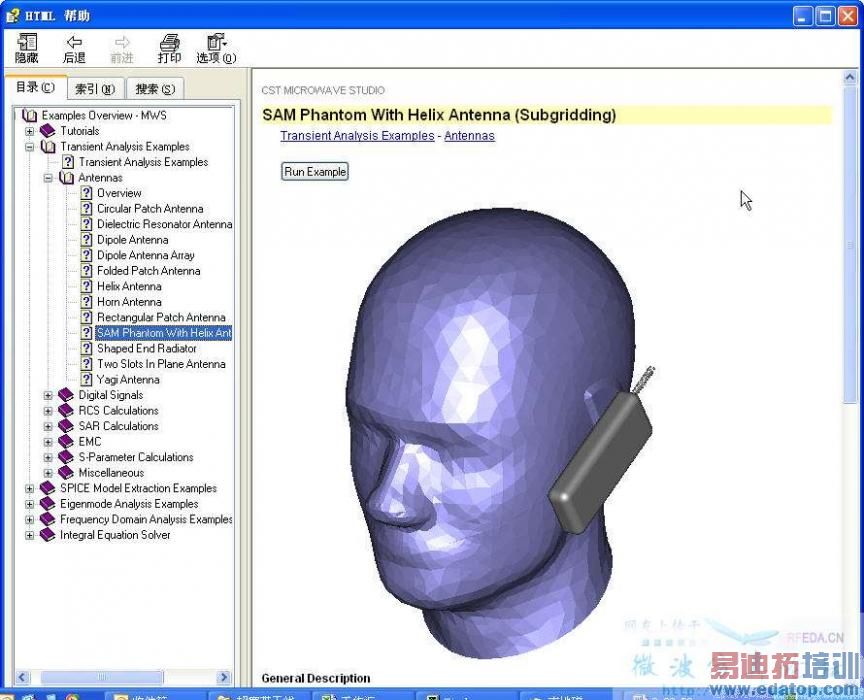The height and width of the screenshot is (700, 864).
Task: Click the contents tree horizontal scrollbar thumb
Action: [x=102, y=677]
